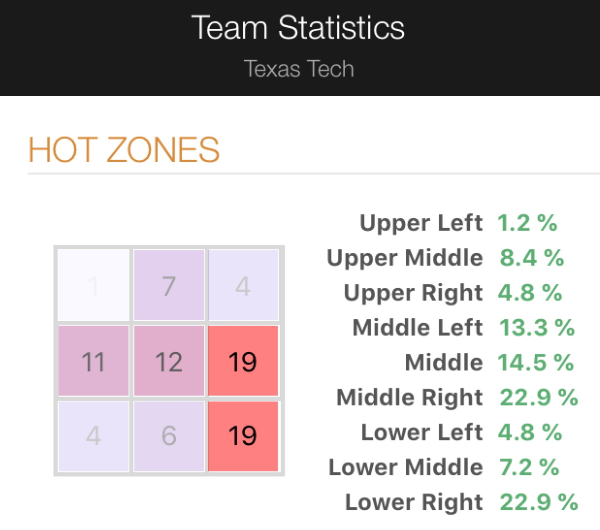Click the Upper Left label
Image resolution: width=600 pixels, height=530 pixels.
[x=421, y=223]
